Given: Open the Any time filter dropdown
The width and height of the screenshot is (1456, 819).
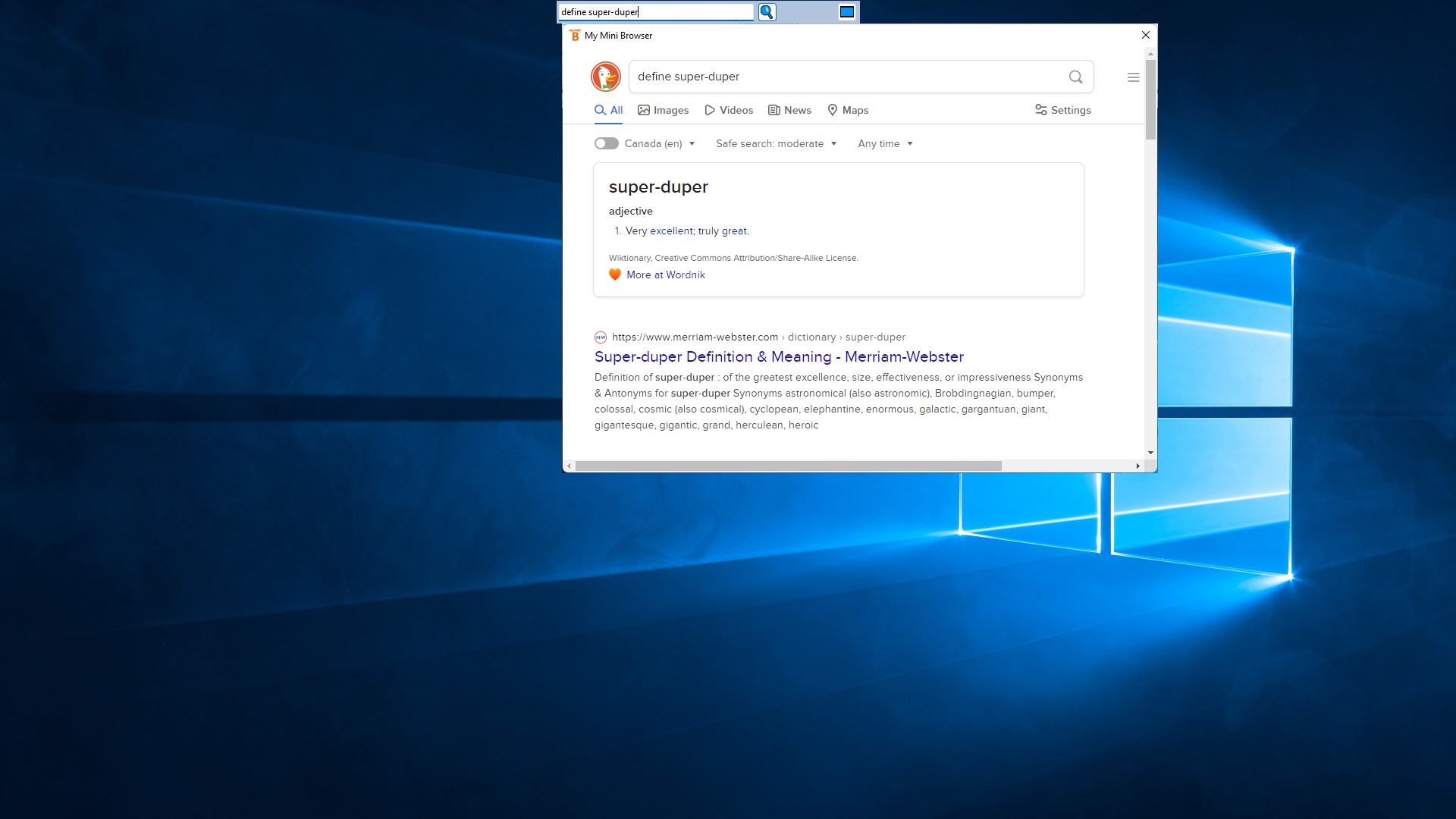Looking at the screenshot, I should pyautogui.click(x=885, y=143).
